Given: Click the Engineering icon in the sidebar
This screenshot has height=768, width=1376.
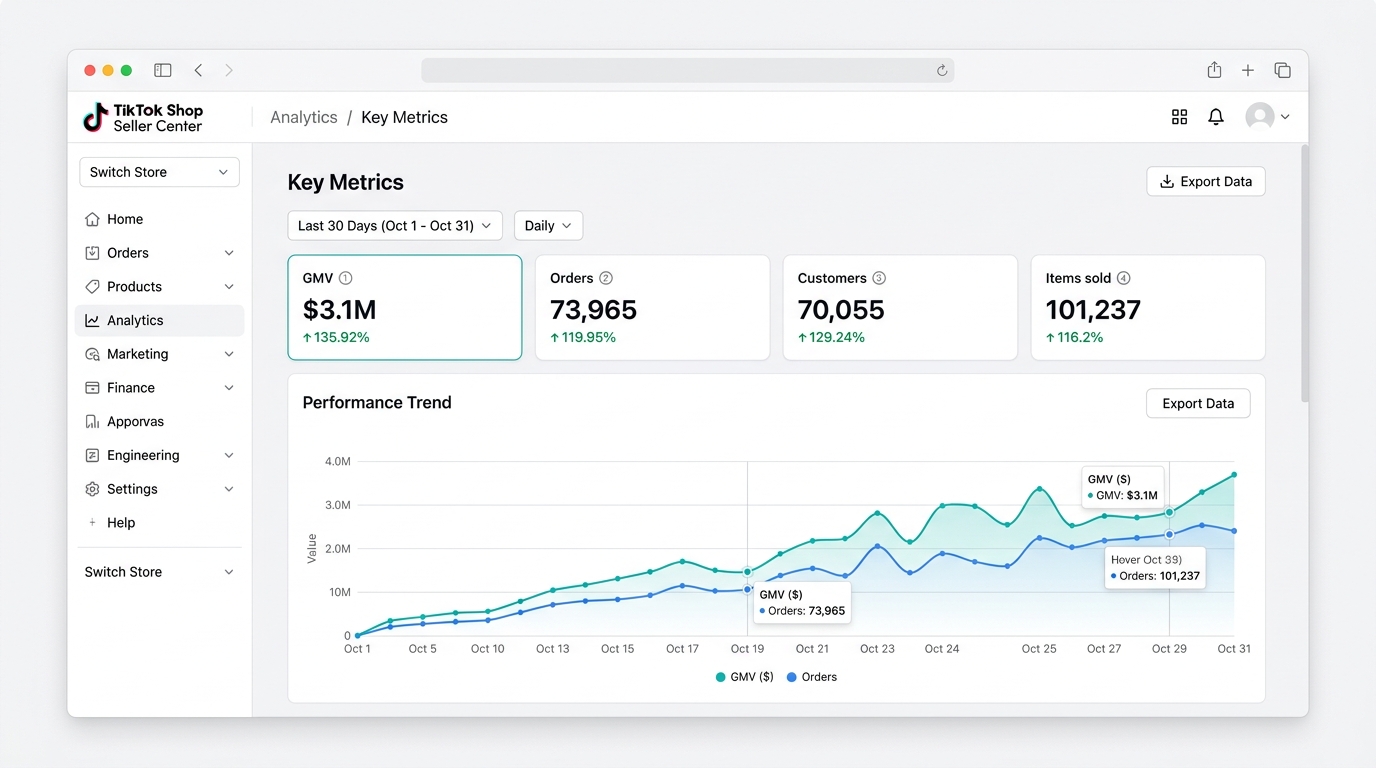Looking at the screenshot, I should pos(92,455).
